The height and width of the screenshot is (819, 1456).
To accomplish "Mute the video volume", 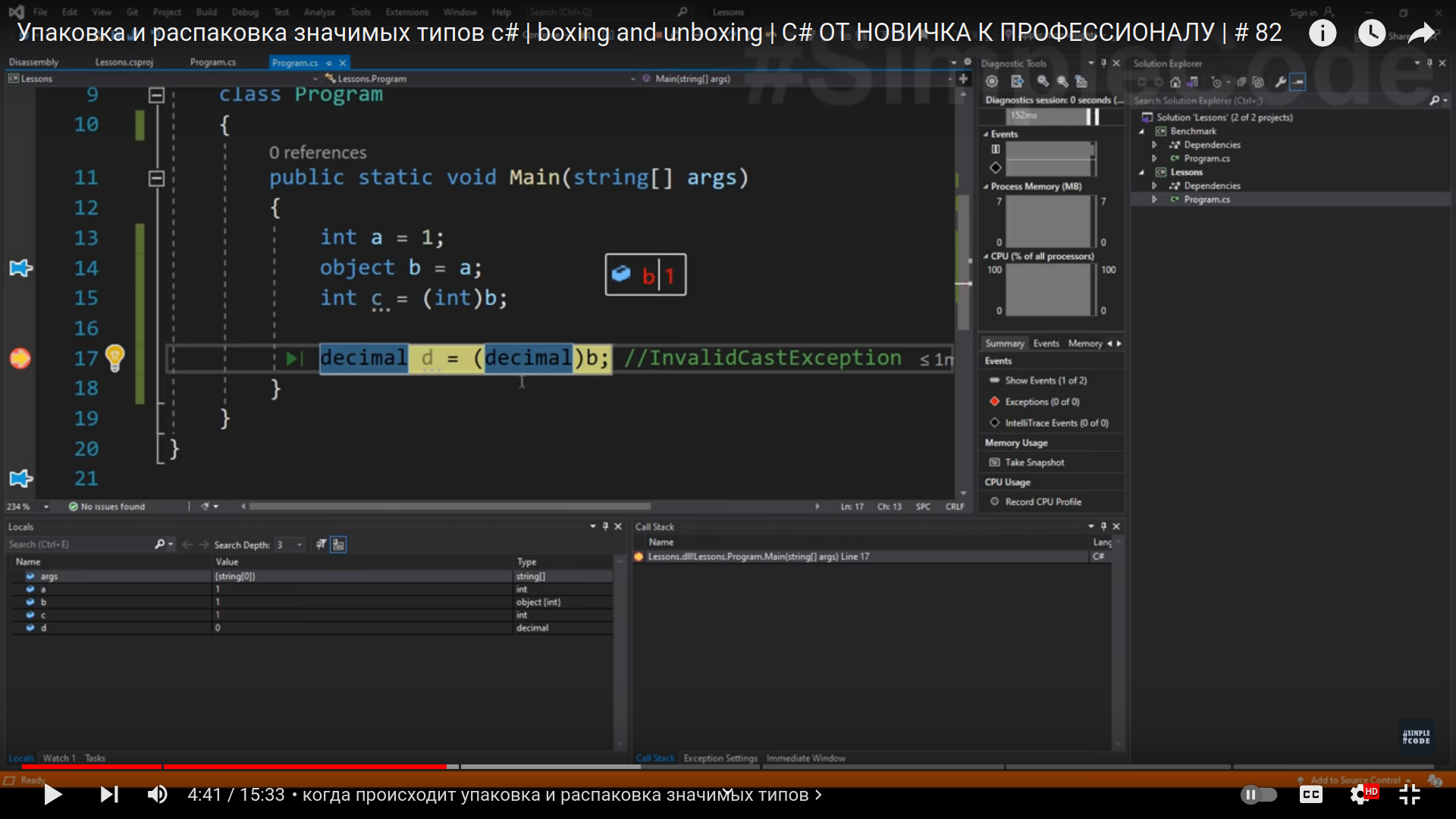I will 157,795.
